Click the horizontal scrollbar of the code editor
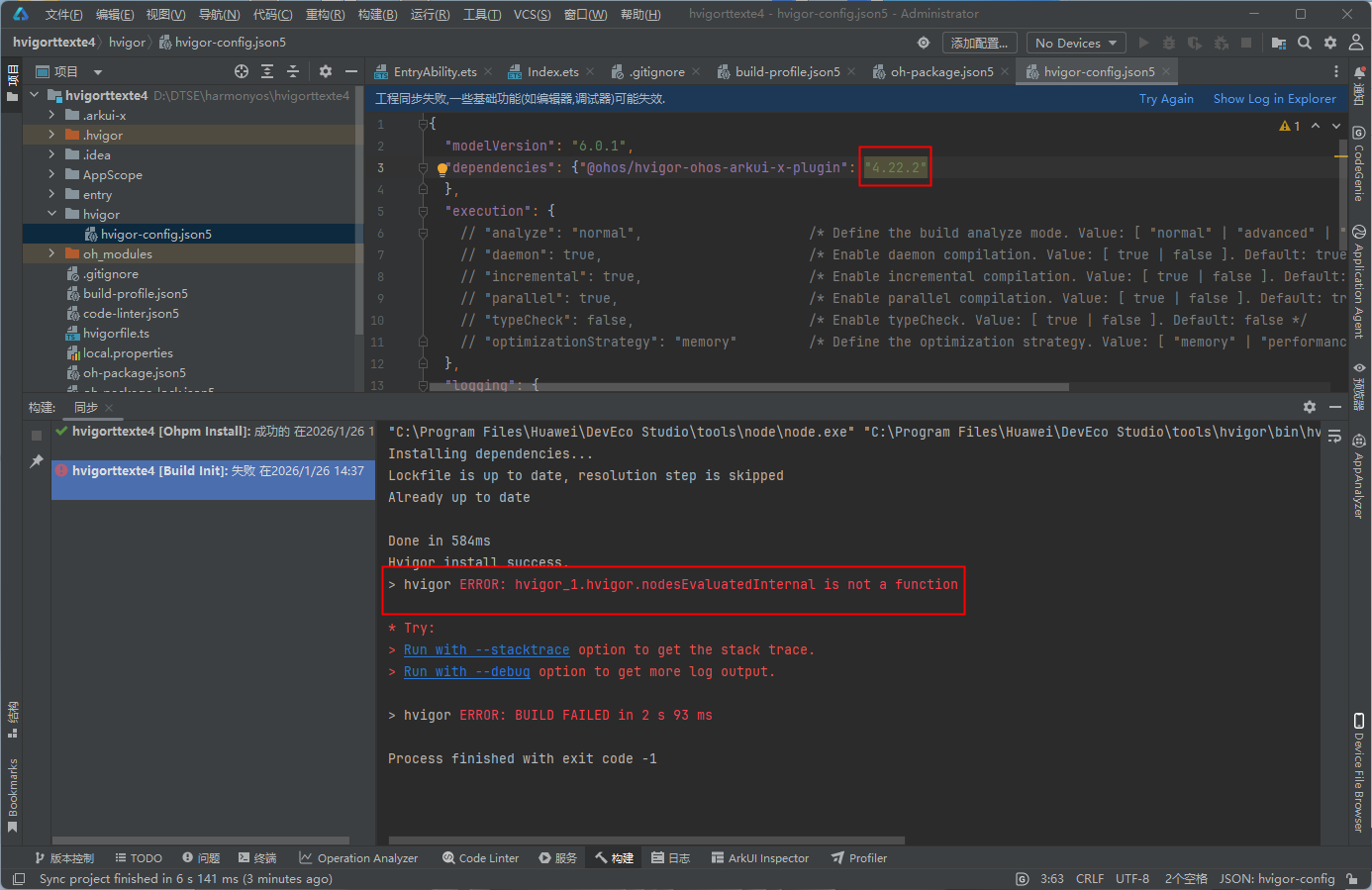Screen dimensions: 1372x890 pos(748,387)
